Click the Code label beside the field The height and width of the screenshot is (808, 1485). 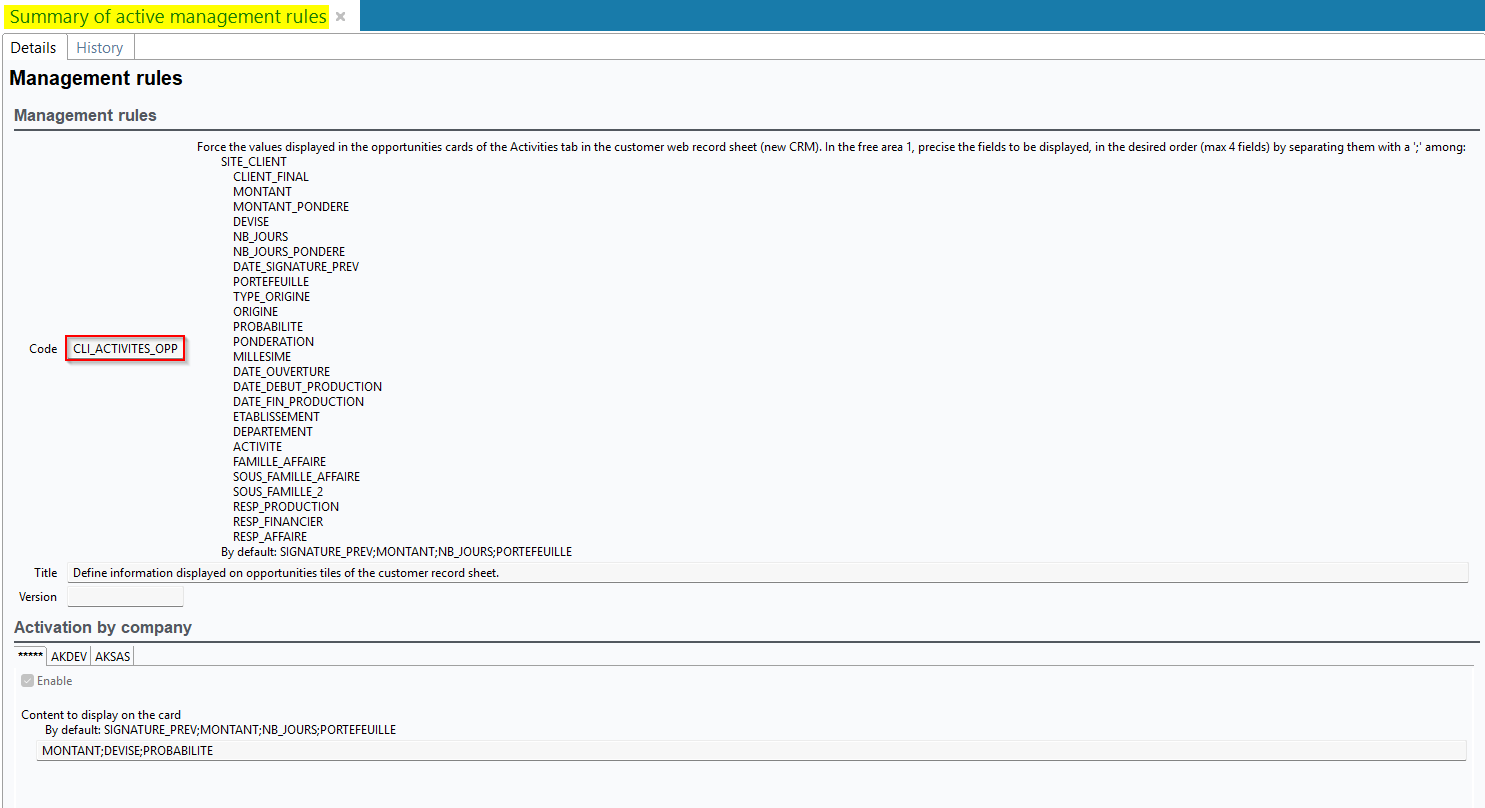point(43,349)
